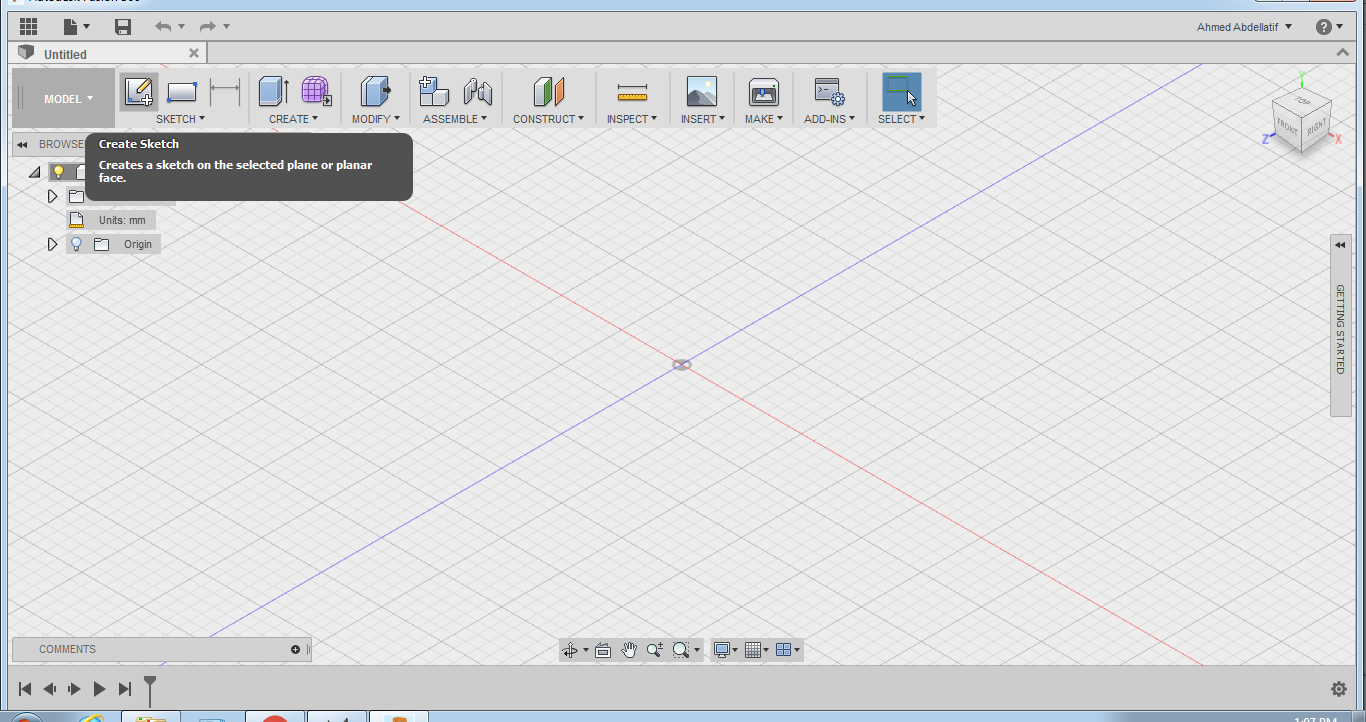Open Viewports layout dropdown
1366x722 pixels.
click(788, 650)
